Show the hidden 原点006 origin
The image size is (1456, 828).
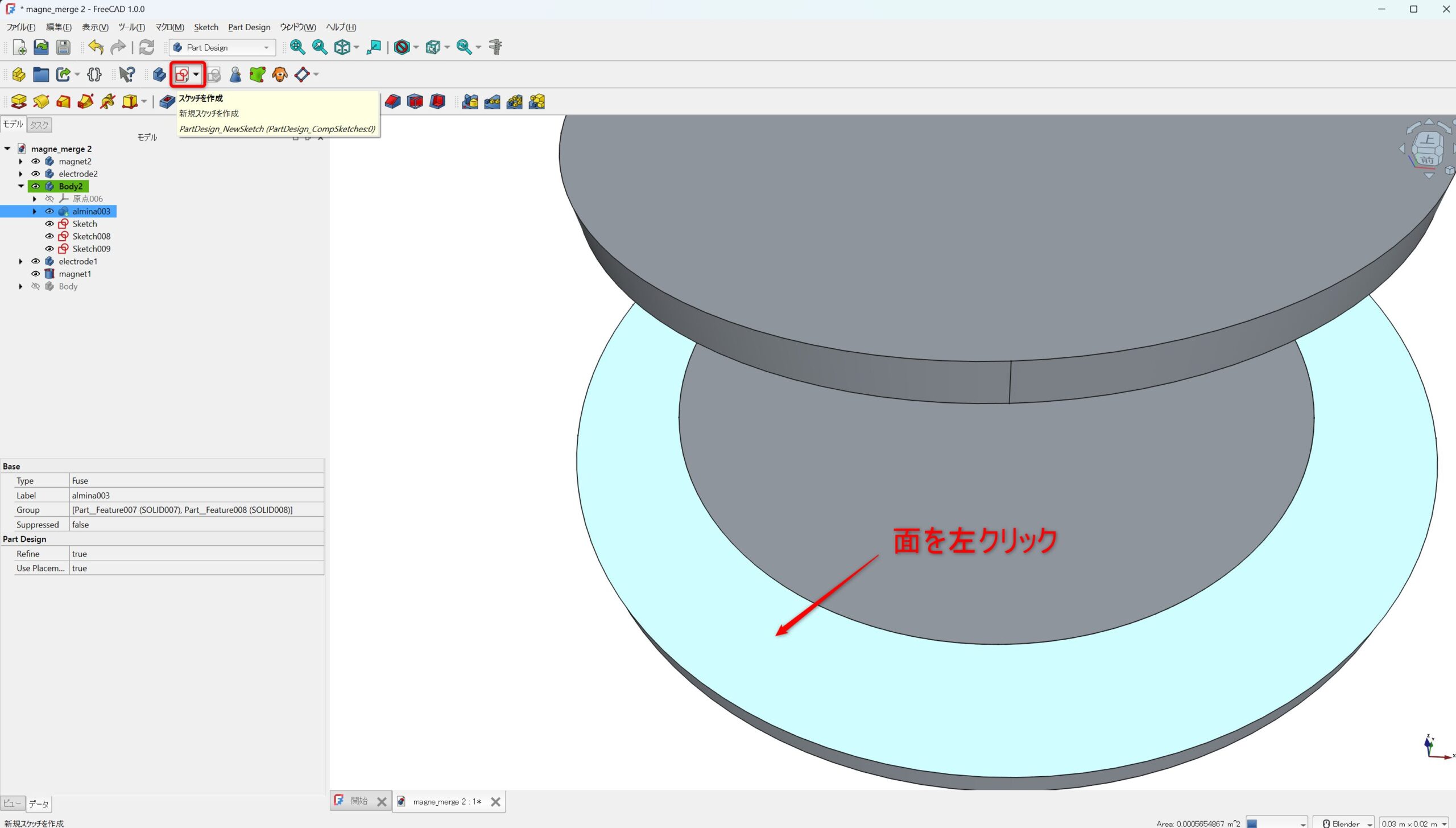click(49, 199)
